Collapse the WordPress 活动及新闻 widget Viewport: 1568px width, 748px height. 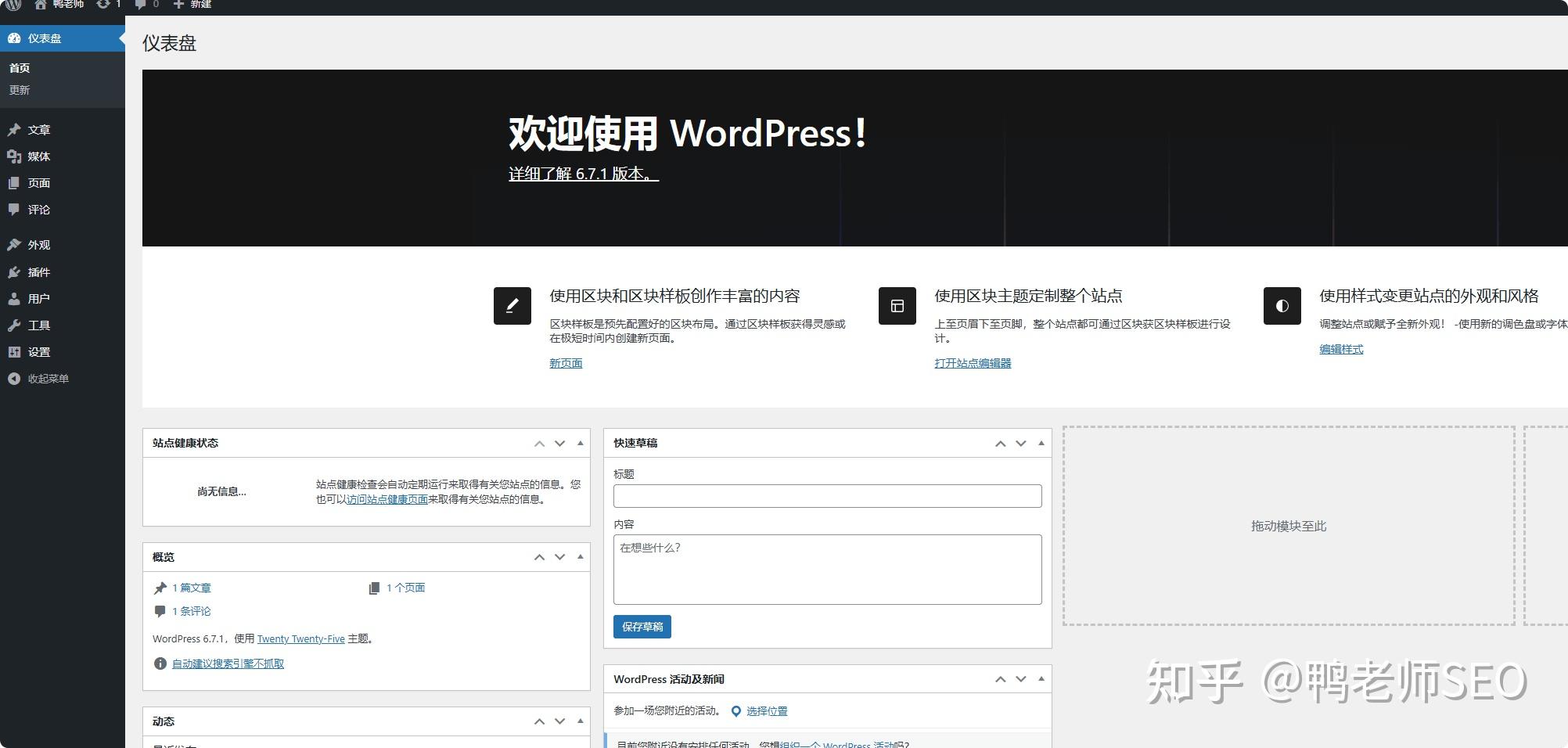click(x=1041, y=679)
